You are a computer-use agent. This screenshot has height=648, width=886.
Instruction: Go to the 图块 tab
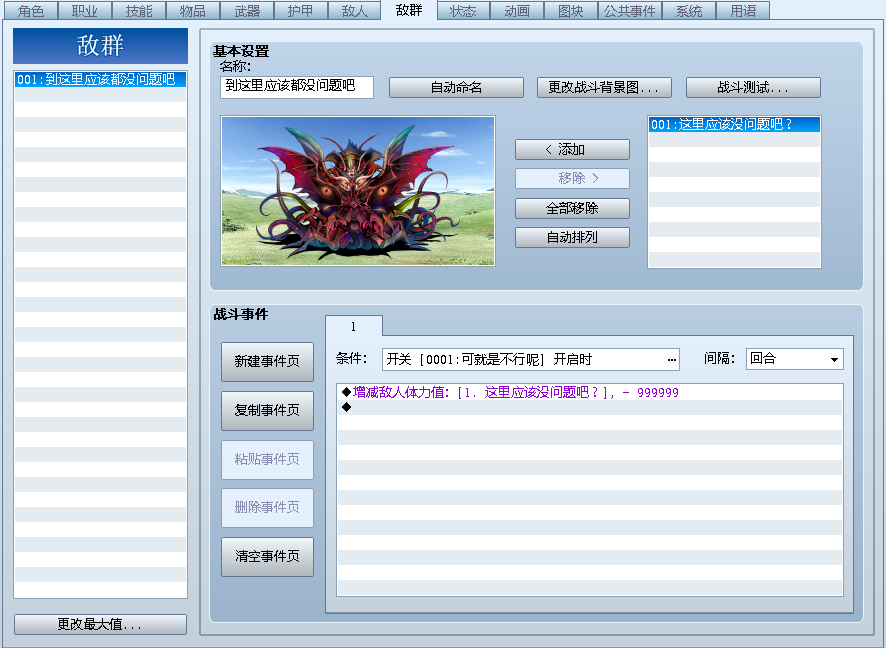click(571, 11)
